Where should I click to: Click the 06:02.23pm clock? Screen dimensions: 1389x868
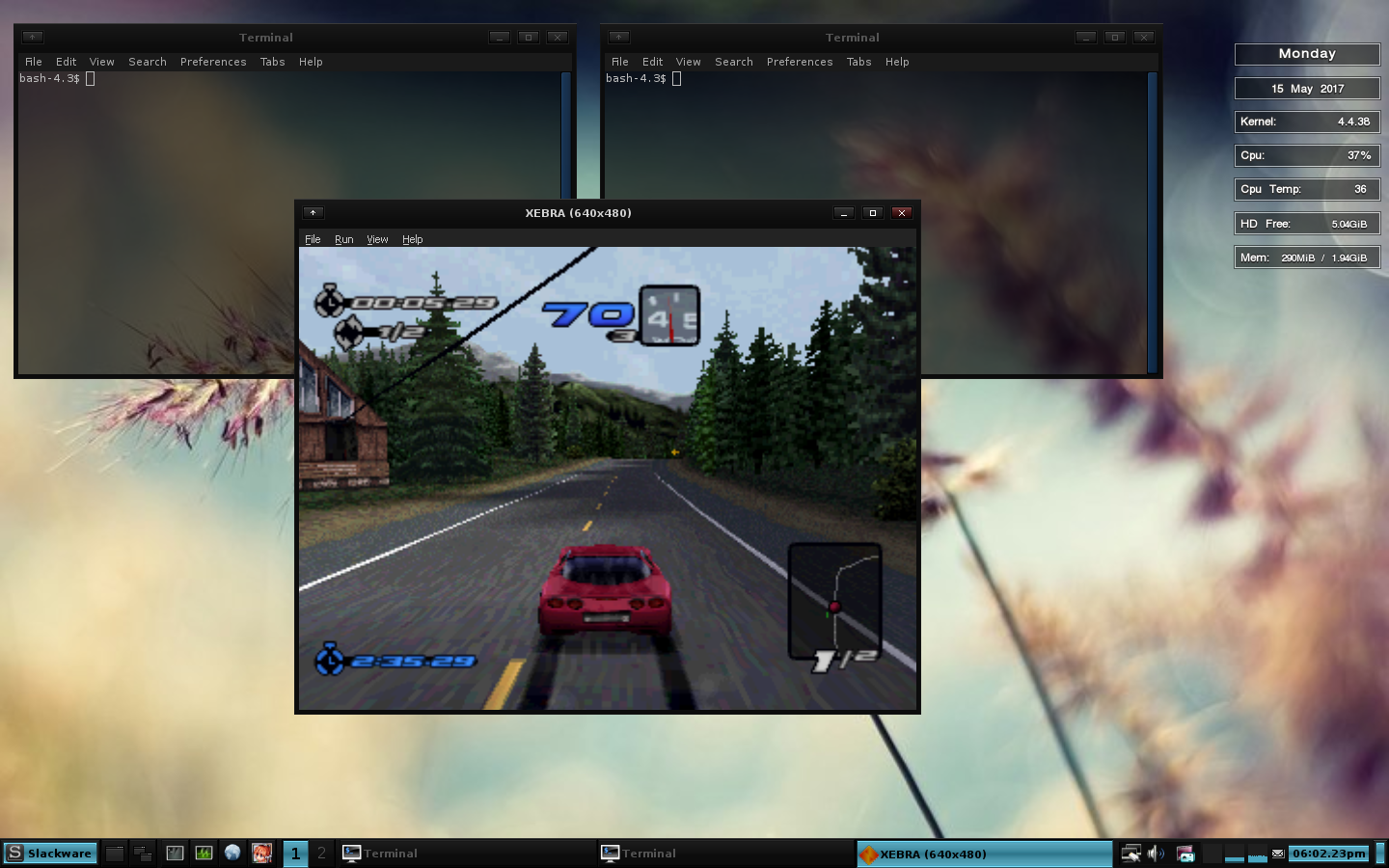click(1329, 854)
